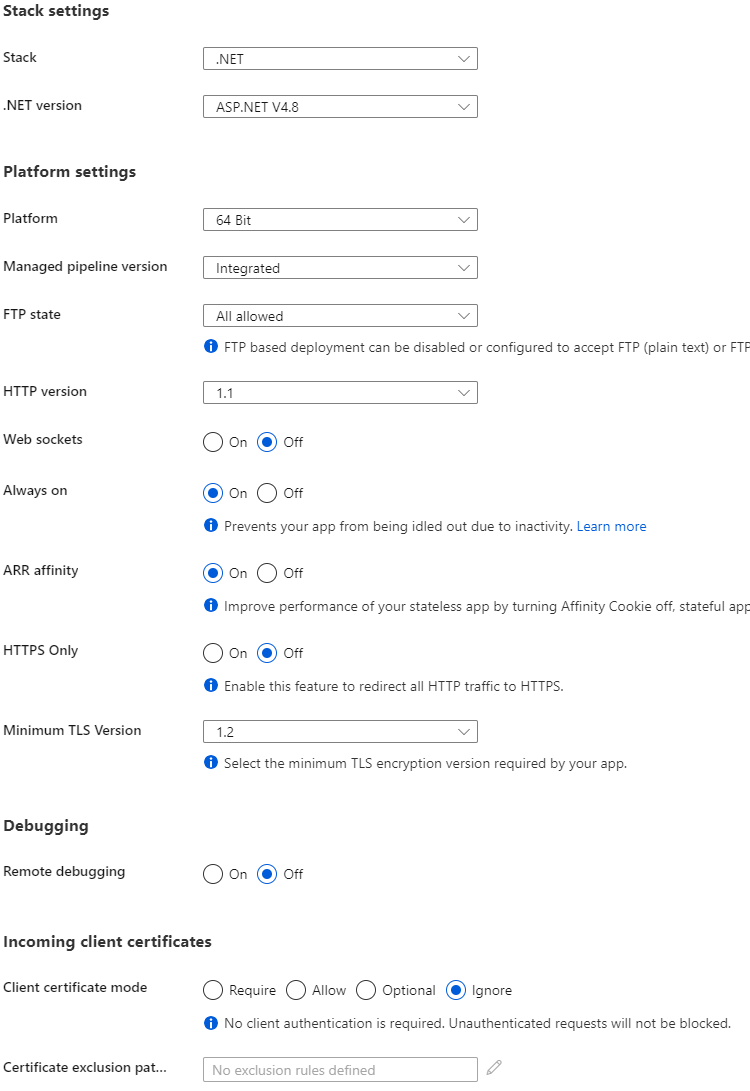Enable Remote debugging
Screen dimensions: 750x1091
click(212, 873)
